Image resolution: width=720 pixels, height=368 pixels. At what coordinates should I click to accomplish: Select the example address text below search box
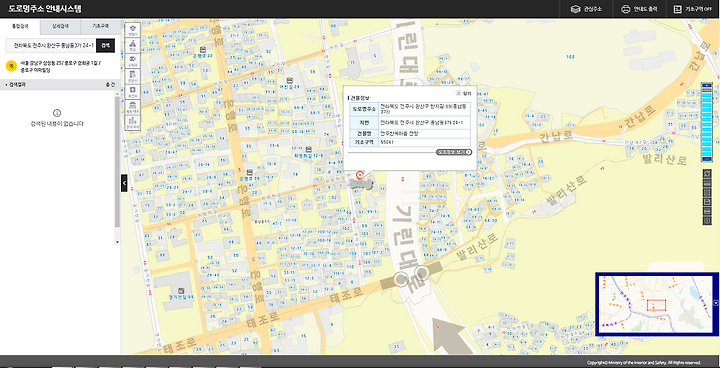[61, 67]
